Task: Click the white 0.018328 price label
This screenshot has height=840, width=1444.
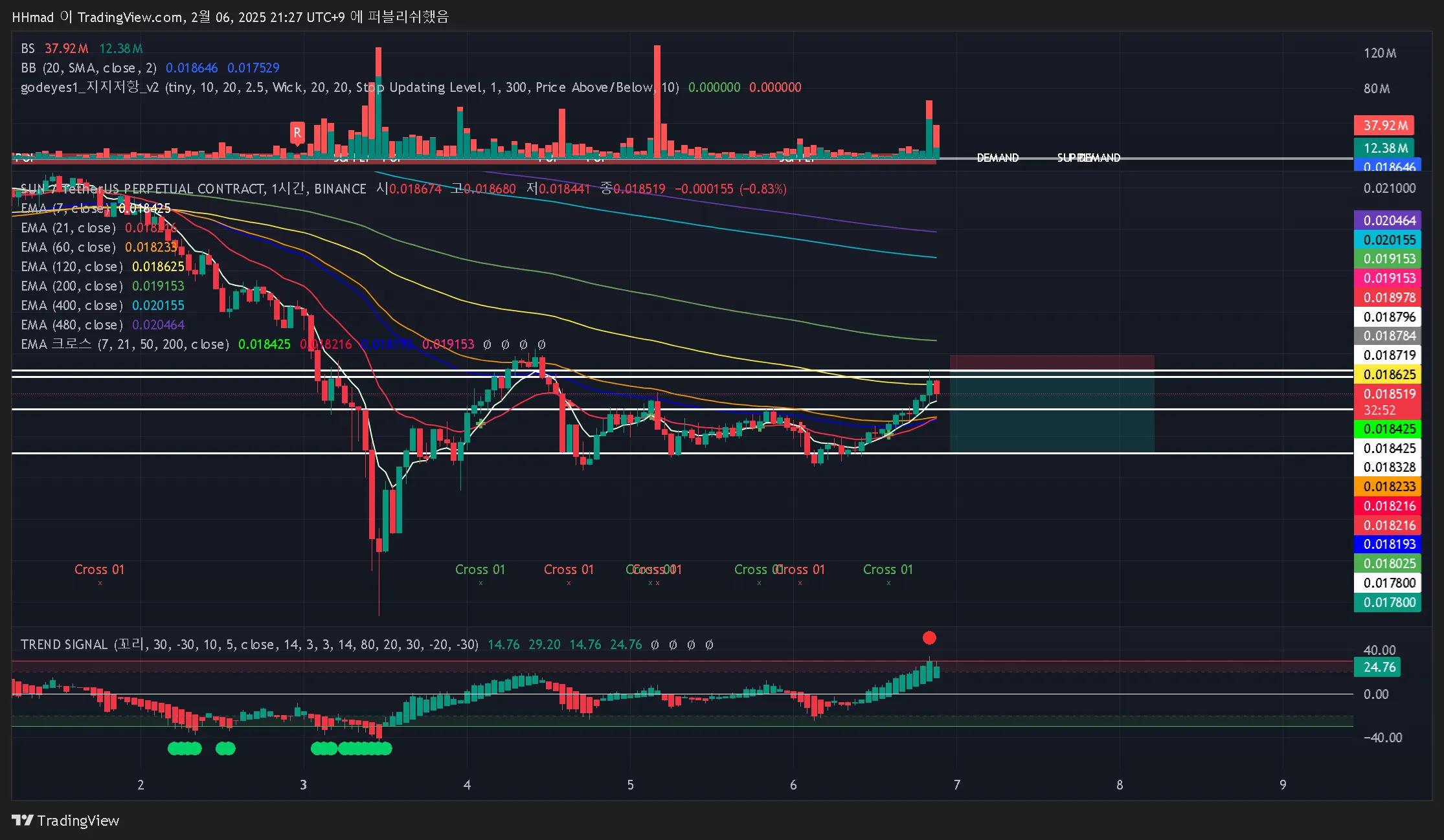Action: 1388,467
